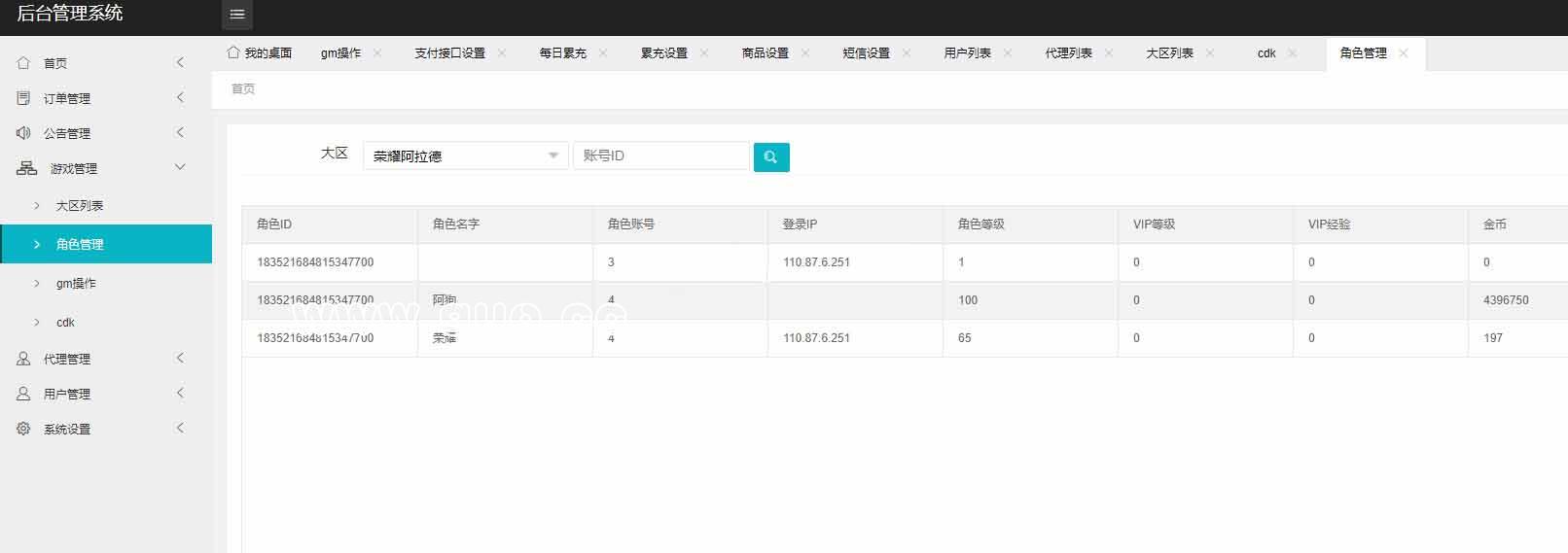Image resolution: width=1568 pixels, height=553 pixels.
Task: Switch to the 大区列表 tab
Action: (x=1169, y=53)
